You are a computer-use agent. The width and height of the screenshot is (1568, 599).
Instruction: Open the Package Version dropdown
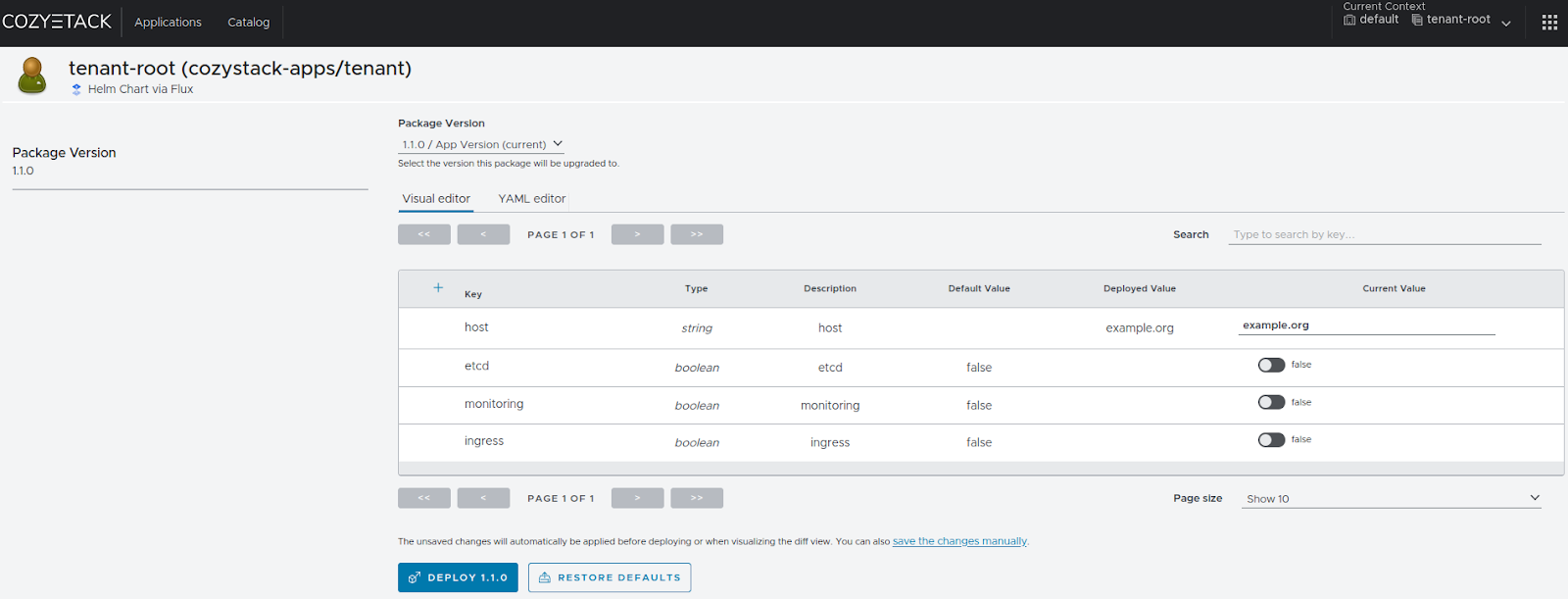[482, 144]
